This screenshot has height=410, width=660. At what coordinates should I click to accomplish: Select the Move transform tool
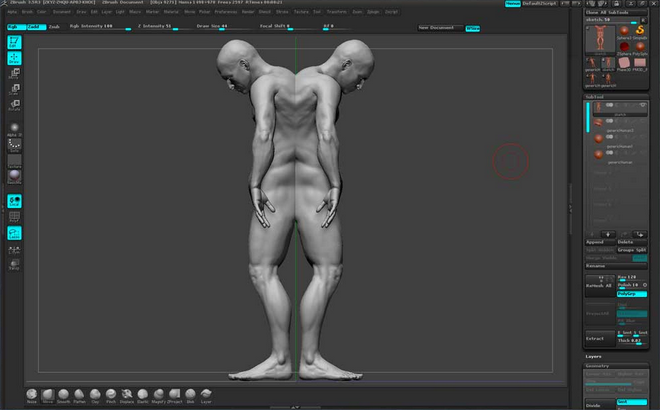(15, 73)
